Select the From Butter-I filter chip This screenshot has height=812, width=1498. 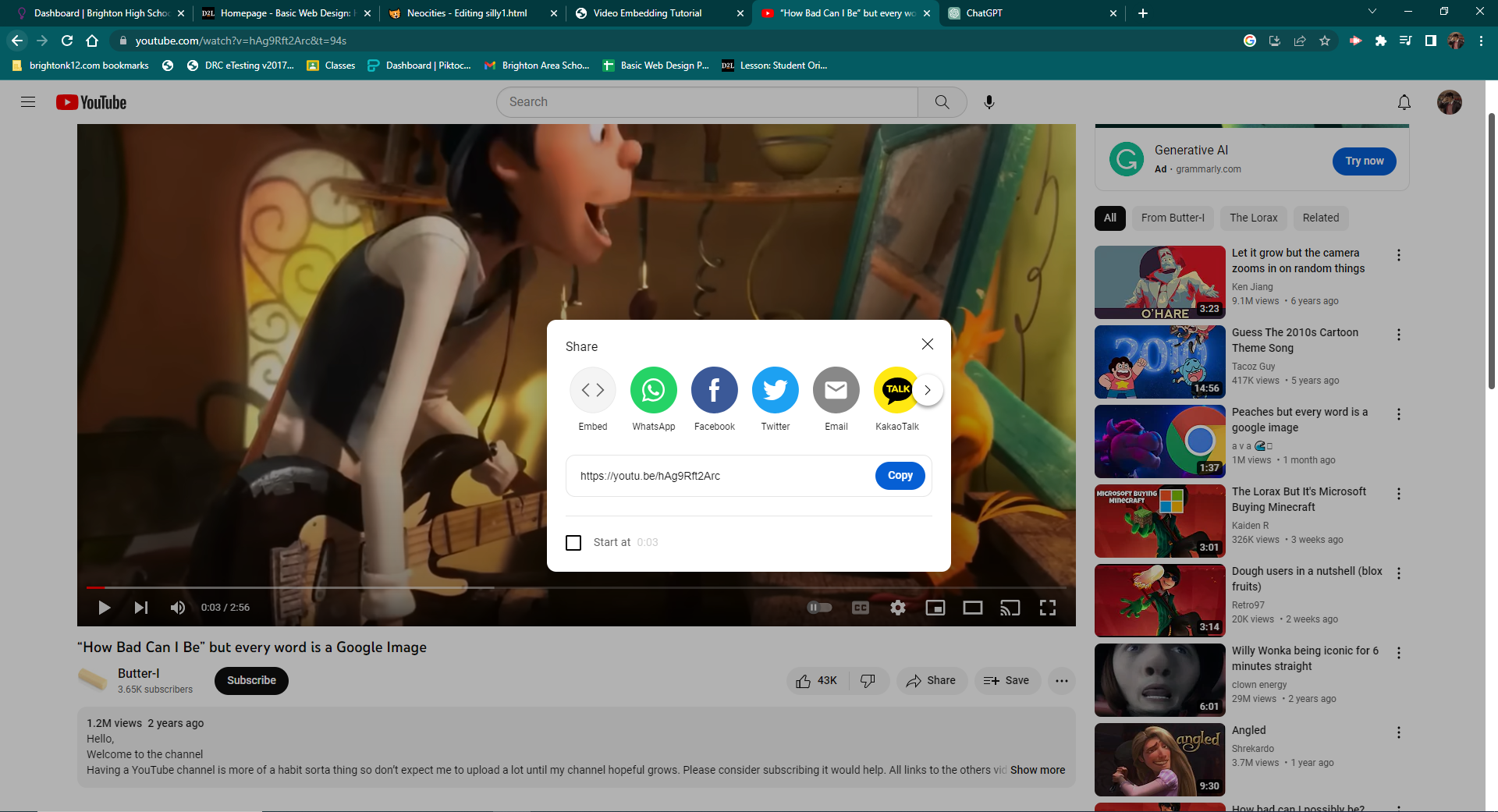[x=1173, y=218]
